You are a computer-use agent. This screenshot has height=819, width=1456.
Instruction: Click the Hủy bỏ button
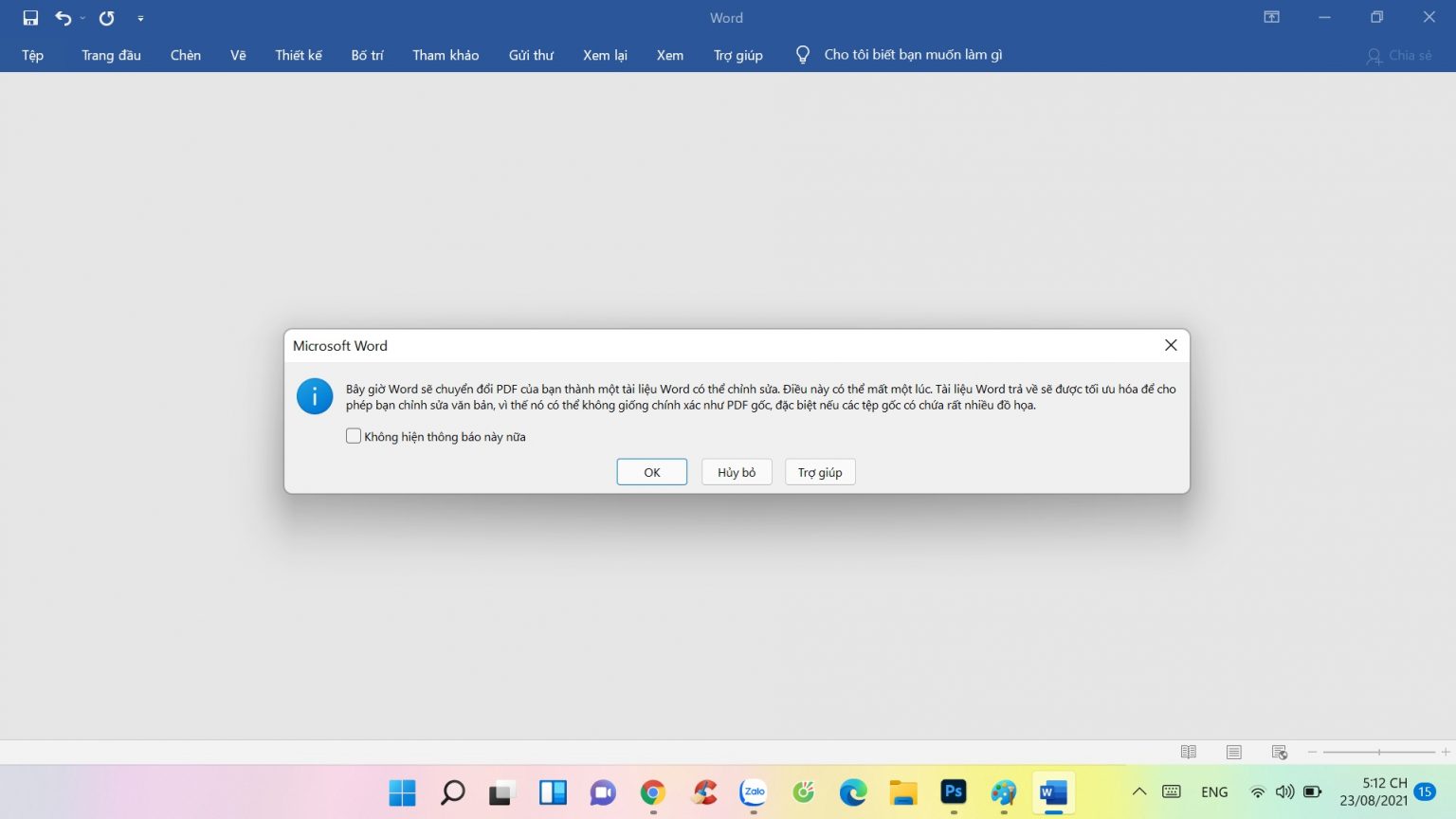[737, 472]
